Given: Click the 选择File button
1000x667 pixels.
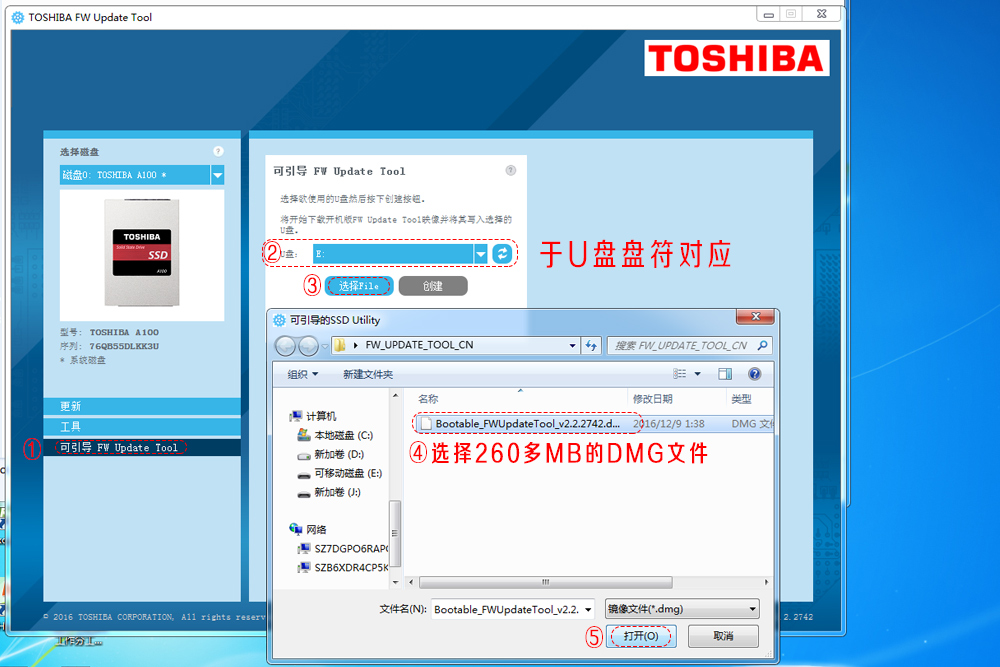Looking at the screenshot, I should [359, 286].
